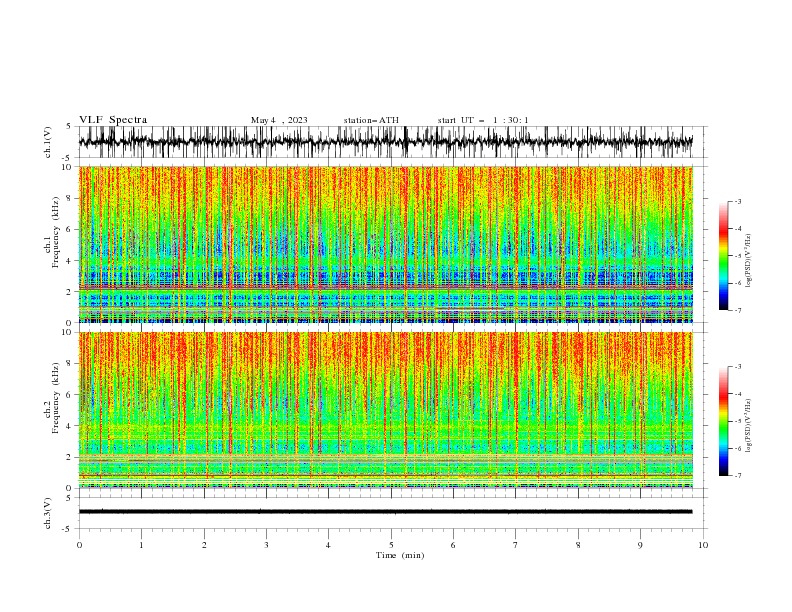Click time axis tick label "9"
The width and height of the screenshot is (792, 612).
tap(640, 545)
